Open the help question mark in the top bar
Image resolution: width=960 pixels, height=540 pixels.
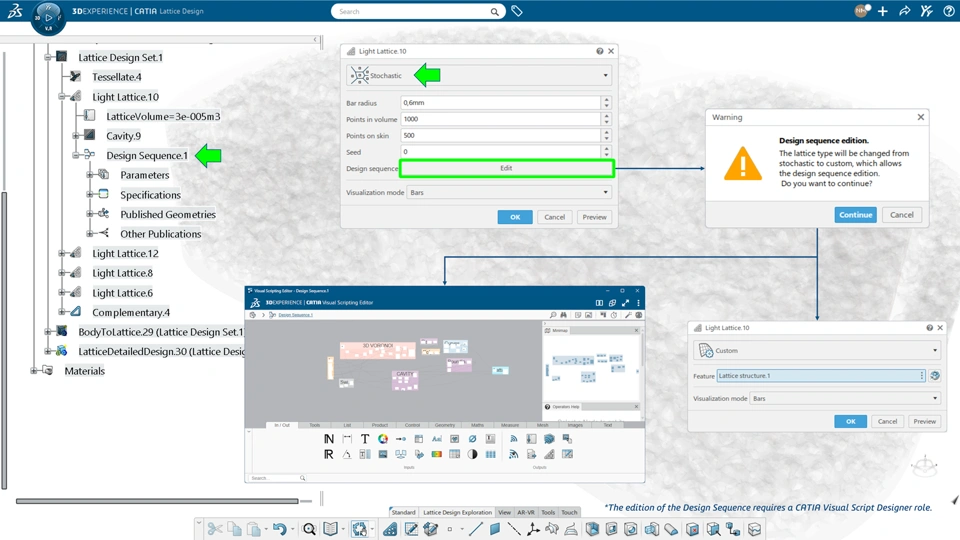pyautogui.click(x=948, y=11)
